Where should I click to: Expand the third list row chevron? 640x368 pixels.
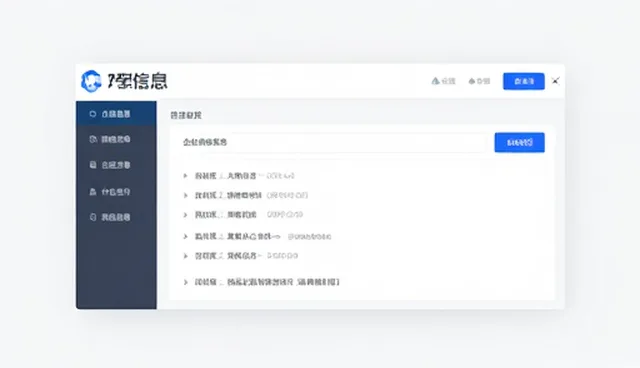pyautogui.click(x=185, y=215)
